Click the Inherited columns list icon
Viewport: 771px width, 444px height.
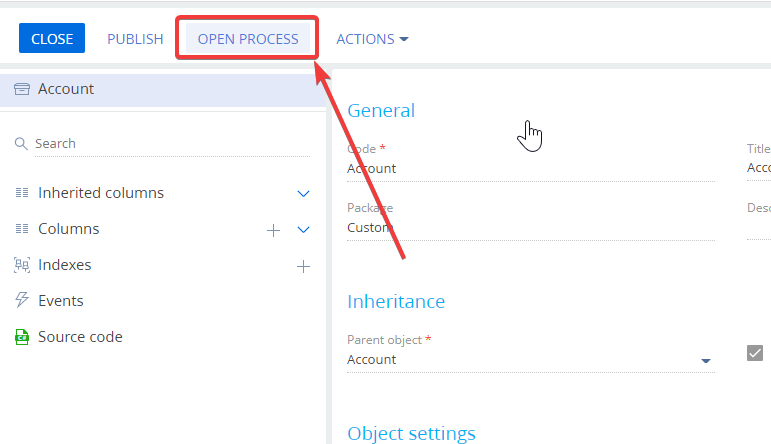(22, 193)
